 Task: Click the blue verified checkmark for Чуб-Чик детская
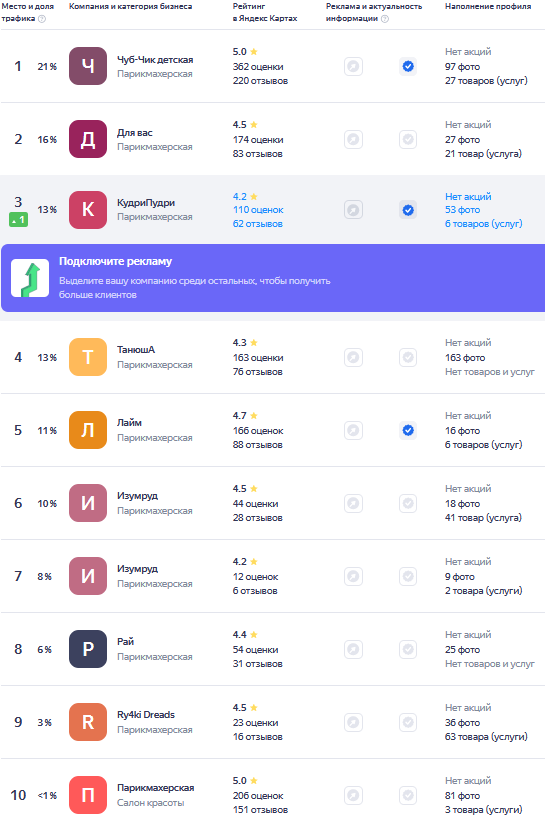point(408,66)
